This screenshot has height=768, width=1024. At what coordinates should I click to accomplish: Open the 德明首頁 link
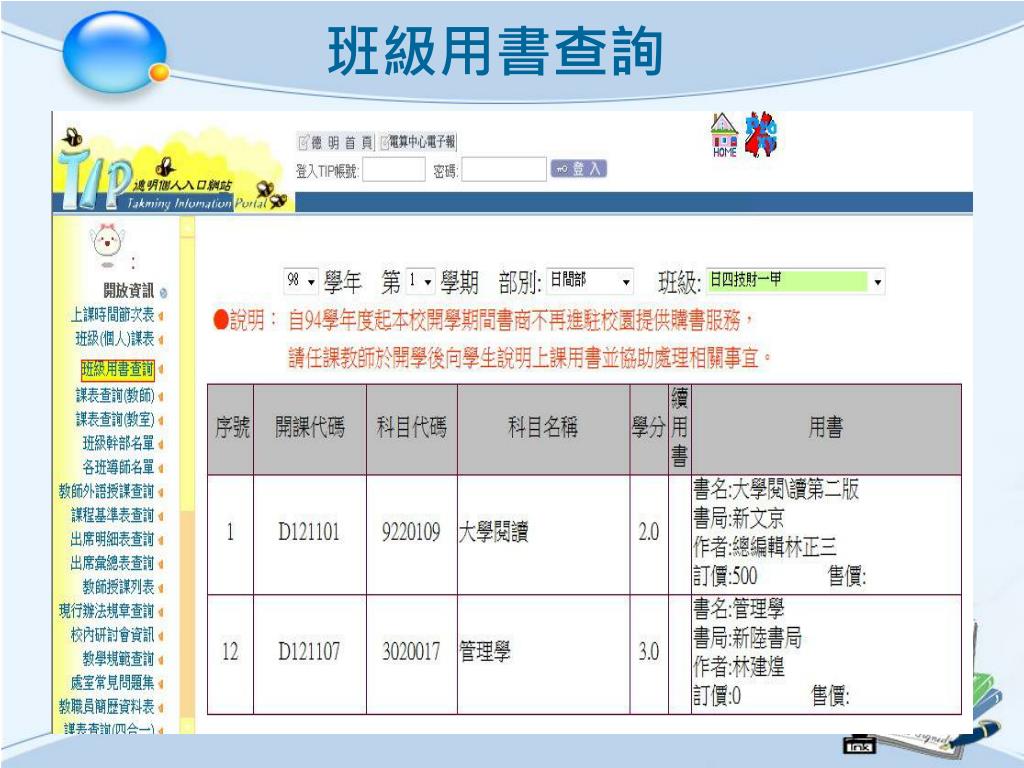pos(335,142)
